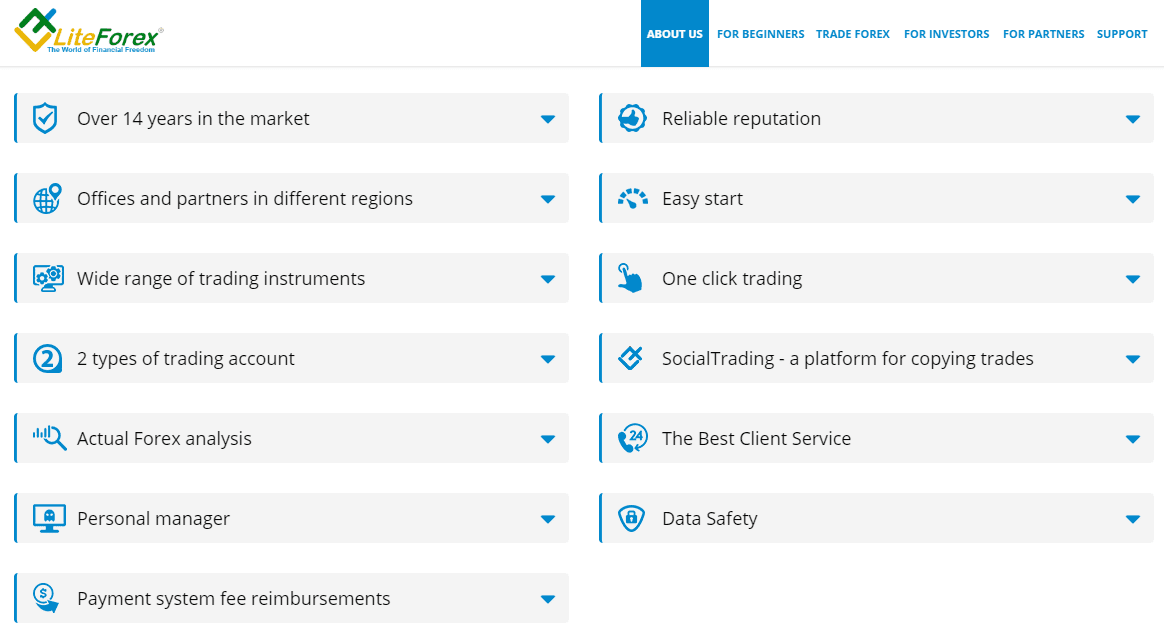
Task: Click 'Data Safety' text
Action: [710, 519]
